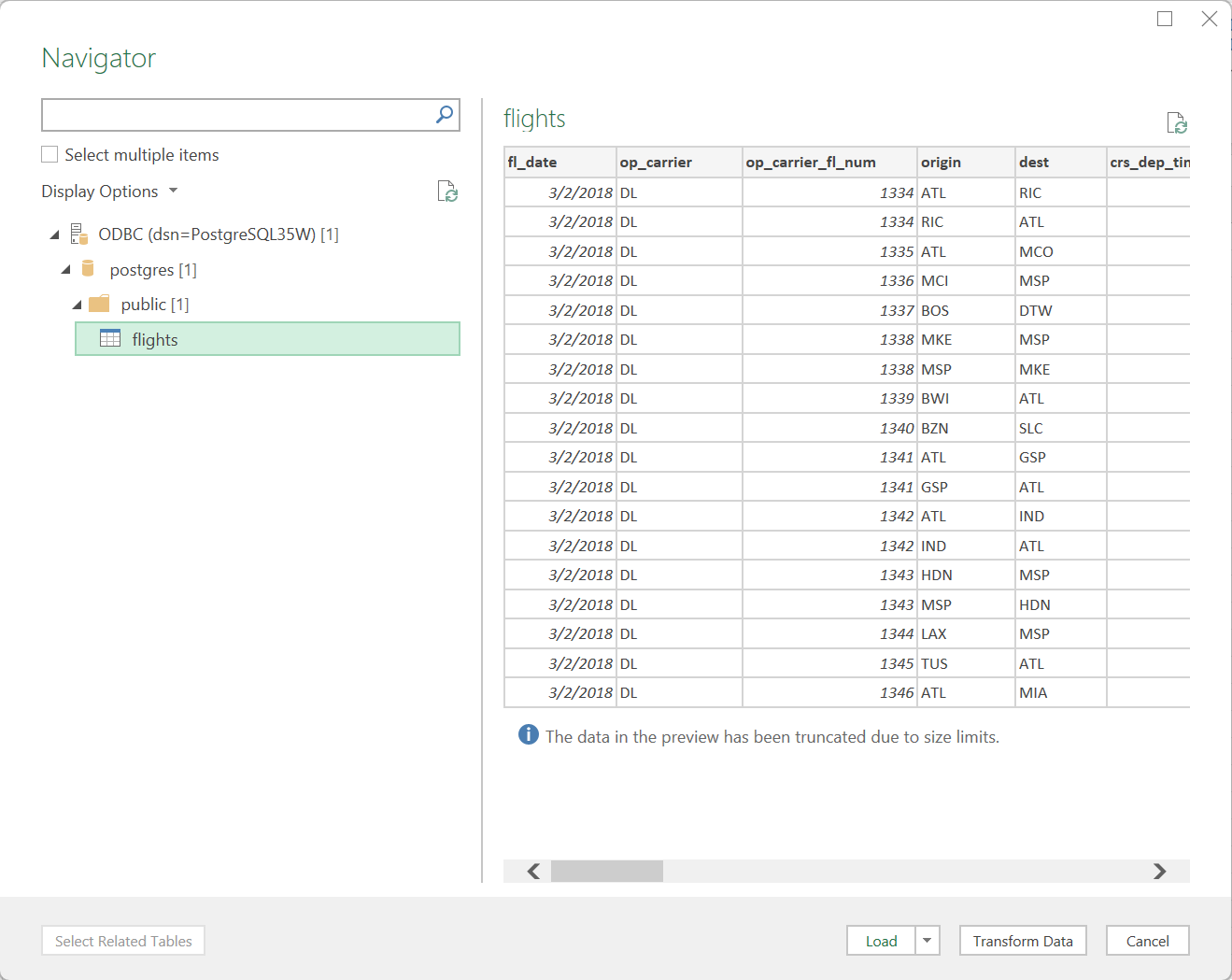Image resolution: width=1232 pixels, height=980 pixels.
Task: Click the refresh preview icon above the flights table
Action: coord(1176,122)
